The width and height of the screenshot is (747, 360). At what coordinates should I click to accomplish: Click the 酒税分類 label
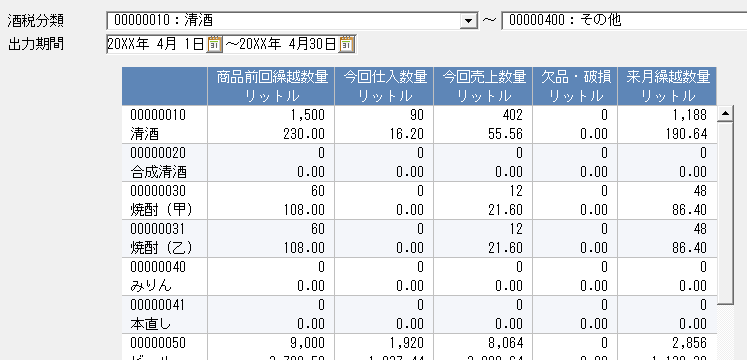[x=36, y=20]
